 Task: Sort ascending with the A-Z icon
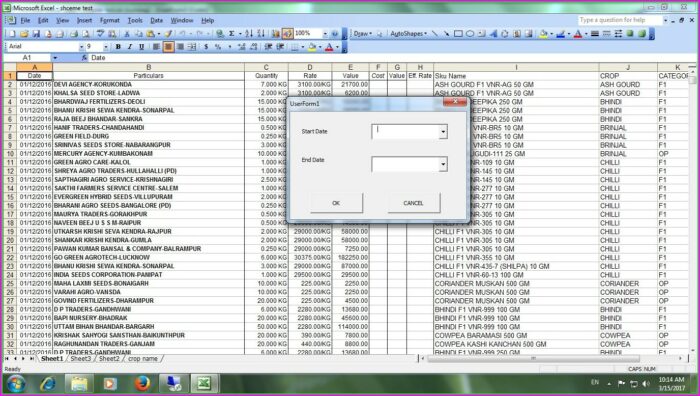click(249, 33)
